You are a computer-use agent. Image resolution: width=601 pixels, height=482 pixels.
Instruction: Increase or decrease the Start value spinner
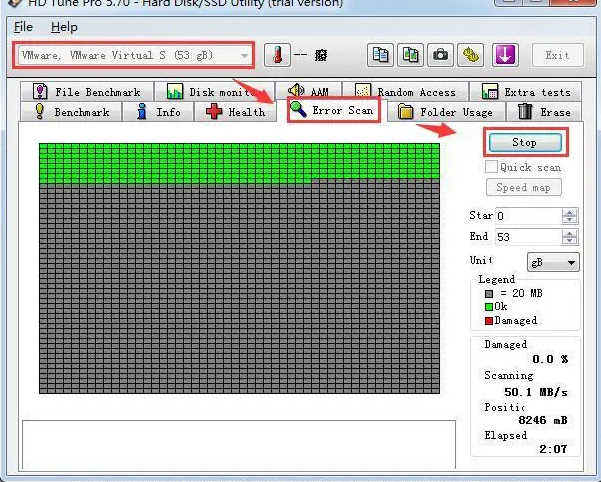[569, 216]
